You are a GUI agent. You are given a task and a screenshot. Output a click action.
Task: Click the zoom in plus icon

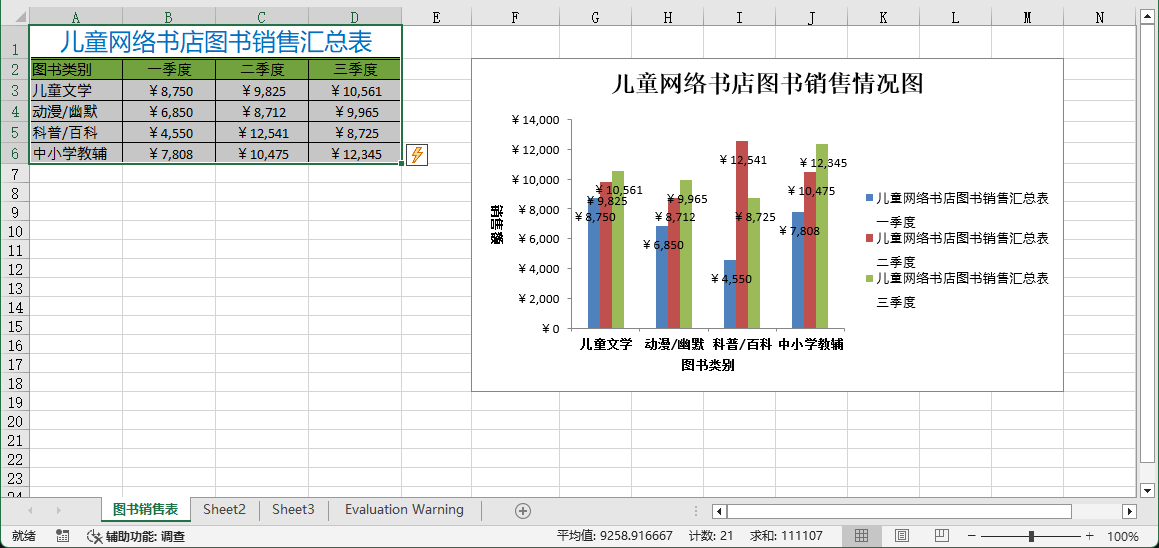coord(1089,536)
